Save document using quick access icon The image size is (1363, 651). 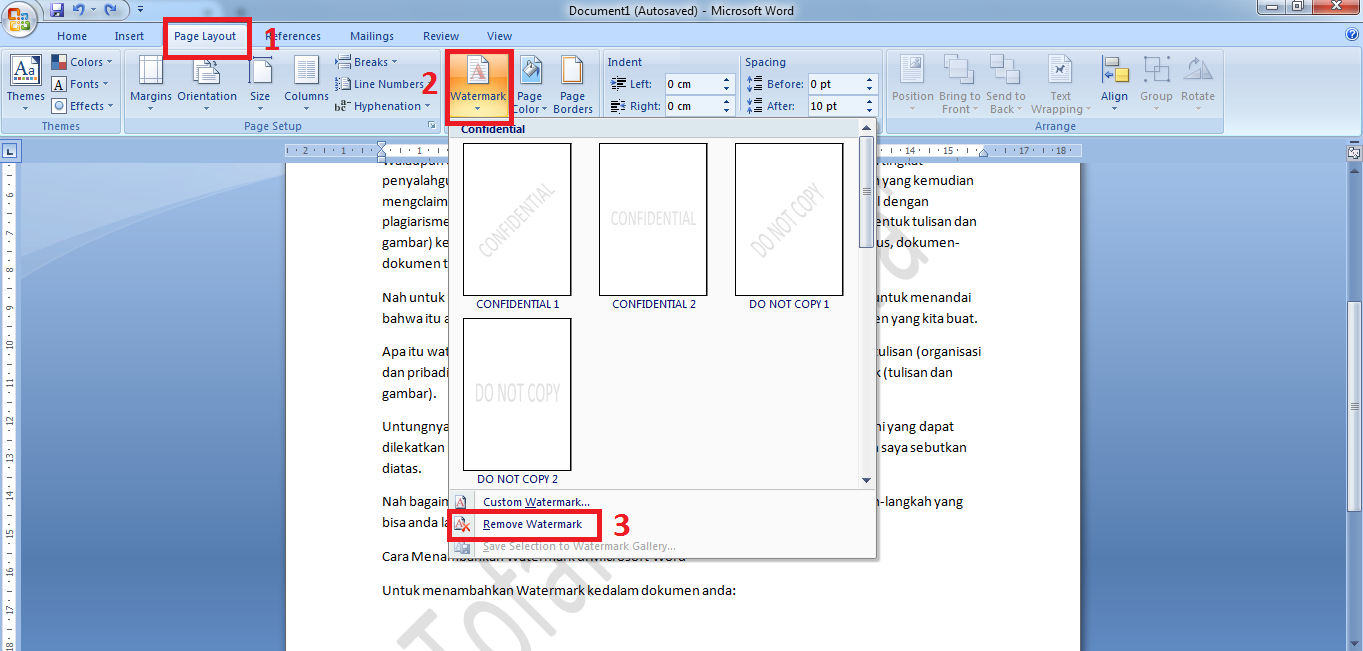(57, 11)
